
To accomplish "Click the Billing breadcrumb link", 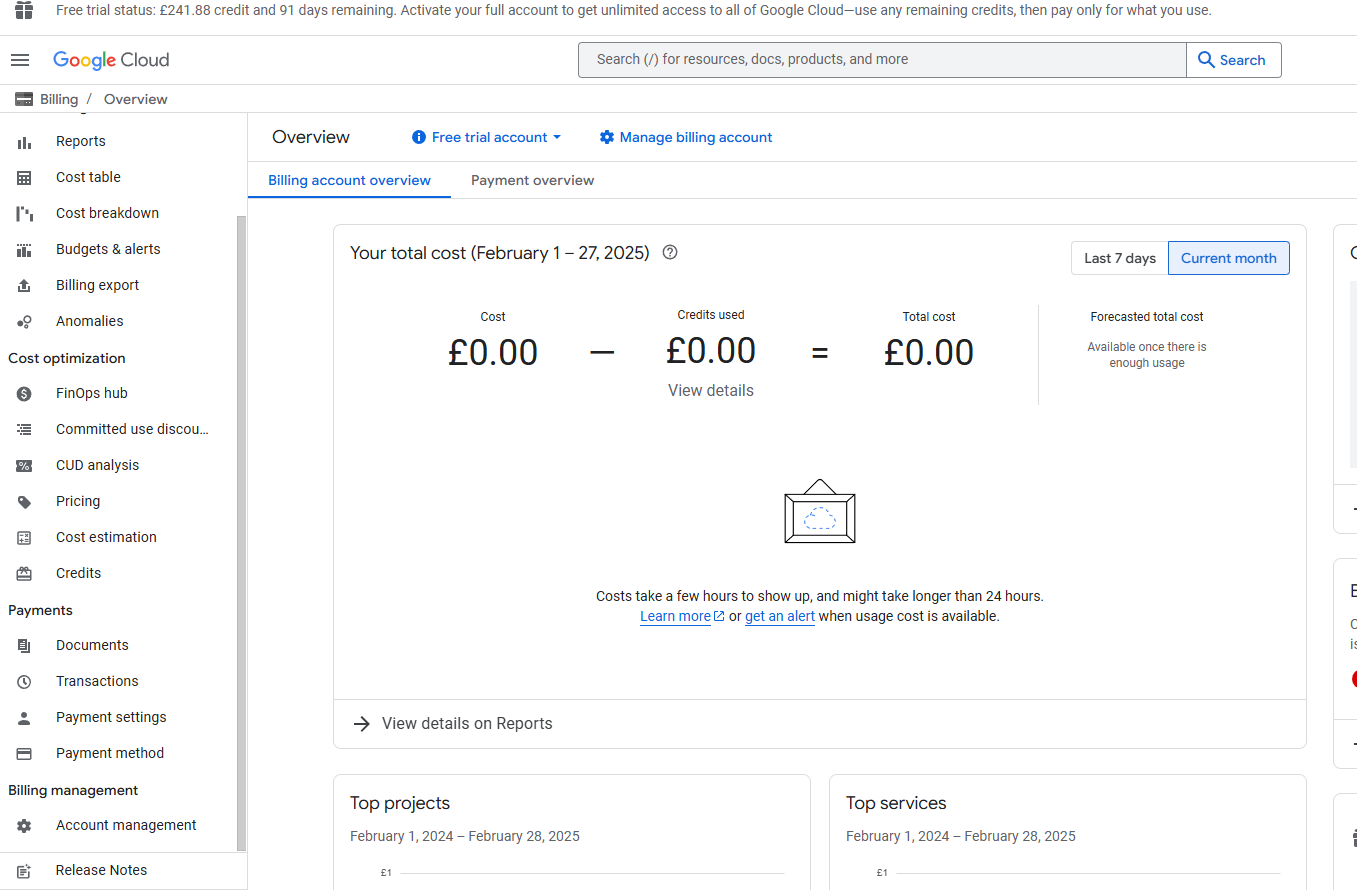I will pos(59,99).
